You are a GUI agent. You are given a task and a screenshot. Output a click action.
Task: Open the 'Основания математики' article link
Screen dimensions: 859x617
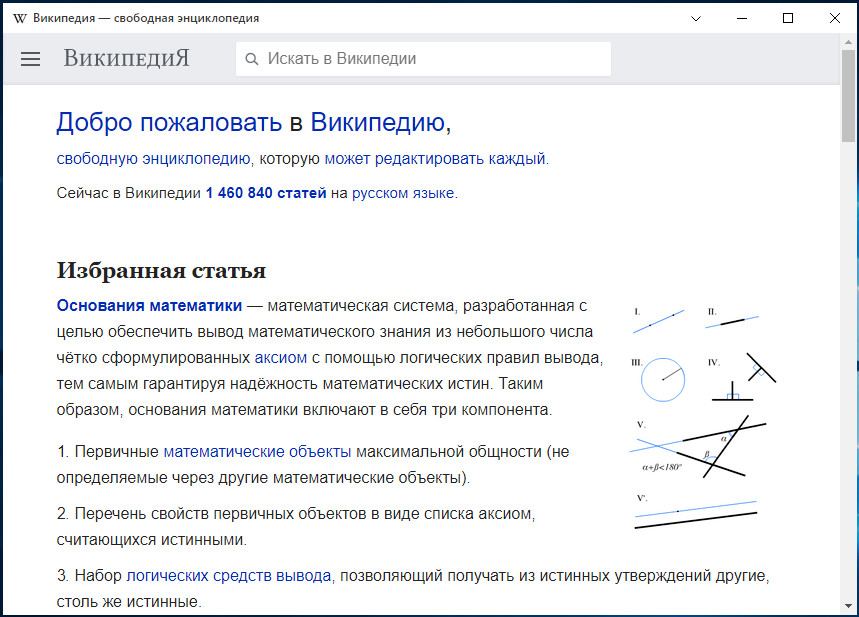149,305
